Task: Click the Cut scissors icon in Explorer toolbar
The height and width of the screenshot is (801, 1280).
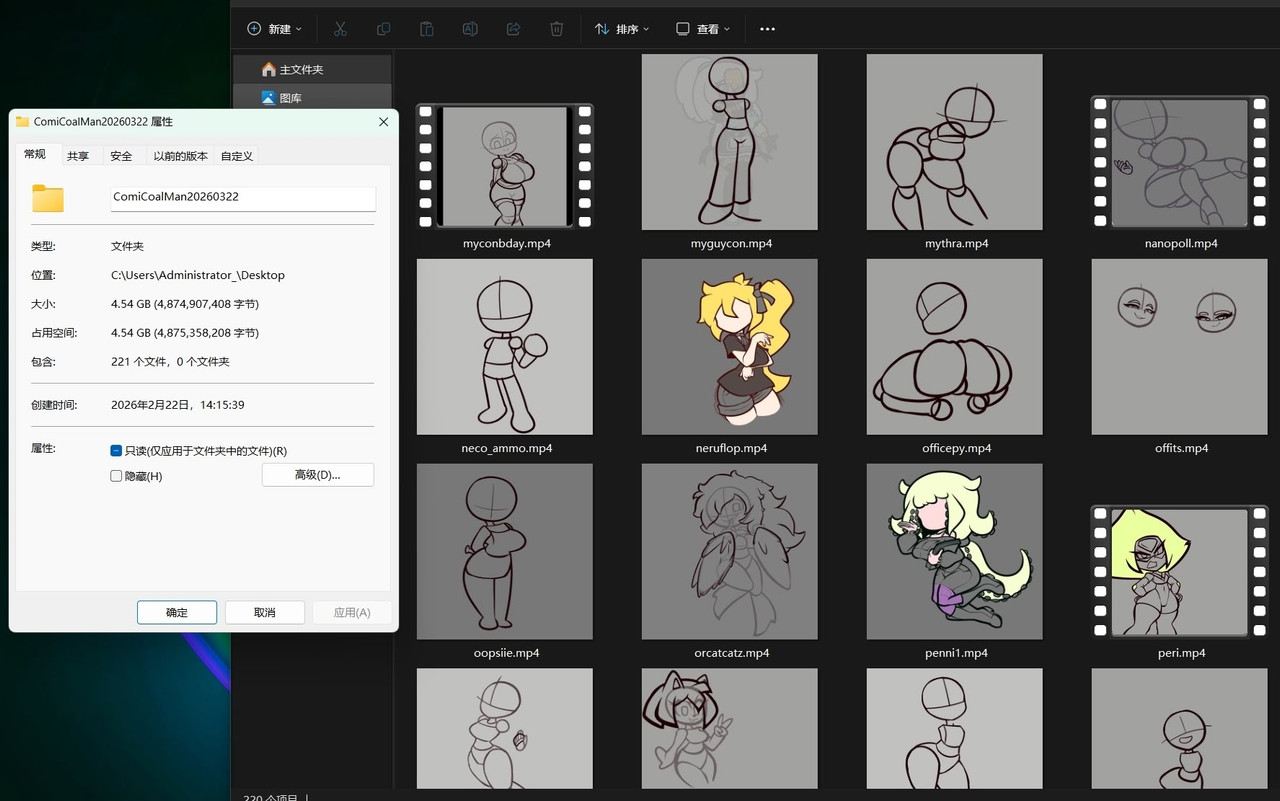Action: coord(340,29)
